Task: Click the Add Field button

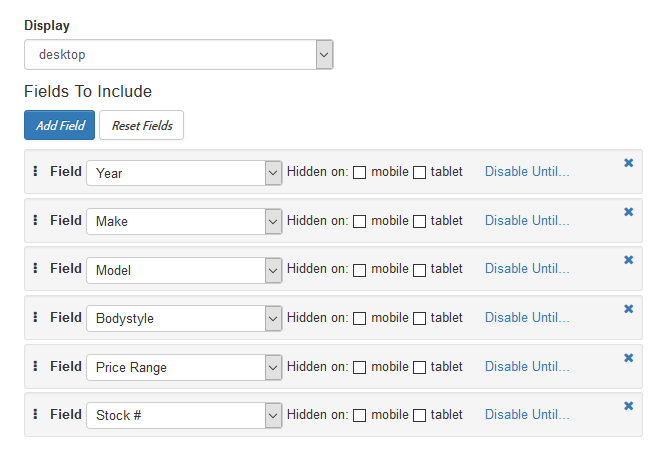Action: [x=59, y=126]
